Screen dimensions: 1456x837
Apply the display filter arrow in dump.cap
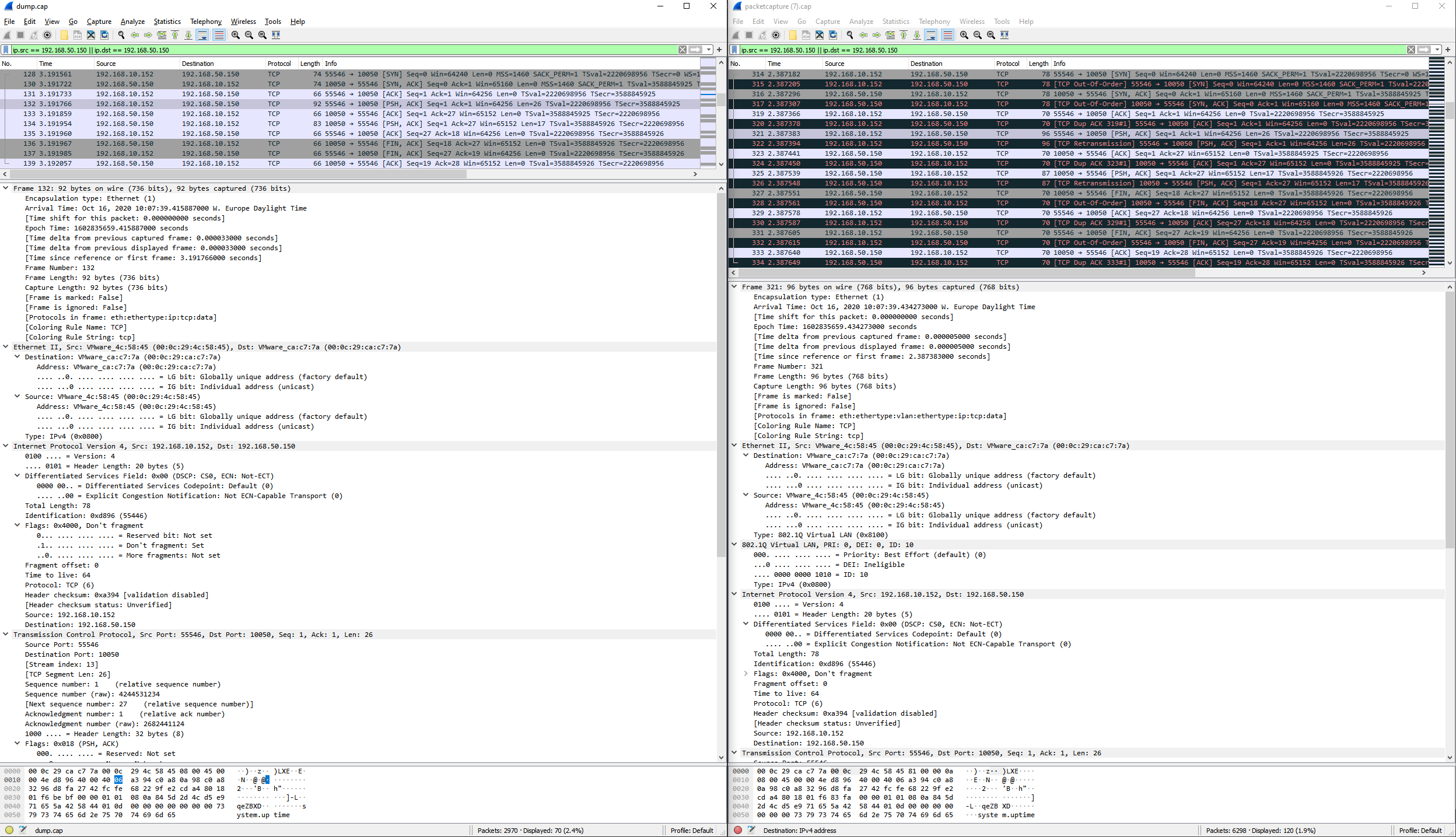tap(695, 50)
